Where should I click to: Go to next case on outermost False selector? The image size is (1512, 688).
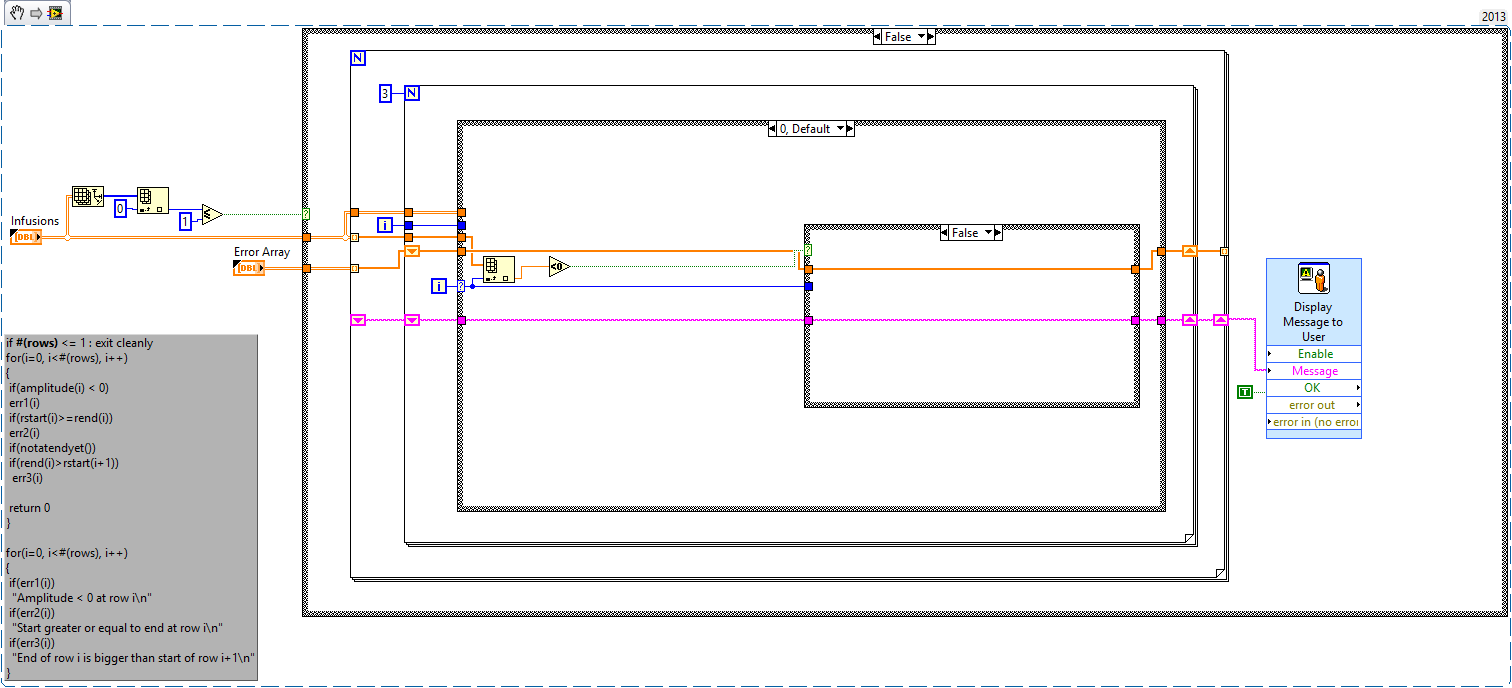930,37
